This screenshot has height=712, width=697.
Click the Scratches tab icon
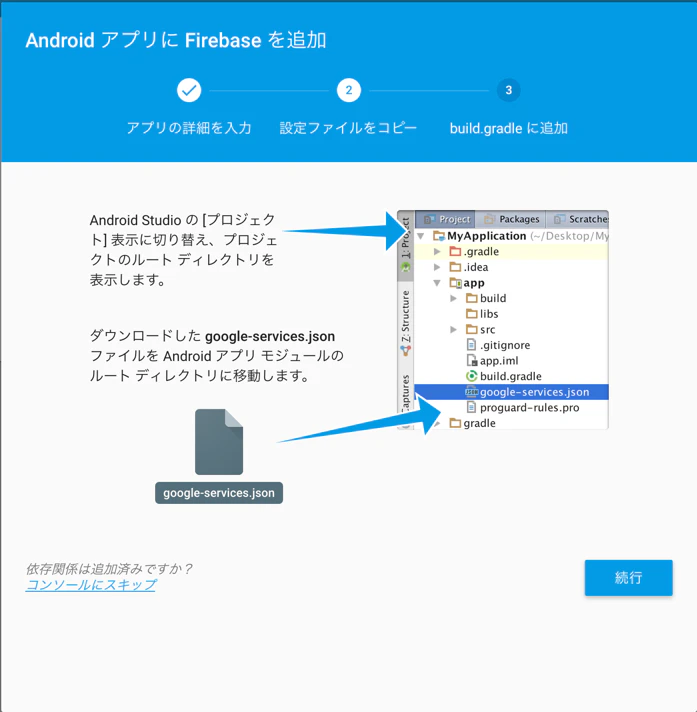click(559, 219)
